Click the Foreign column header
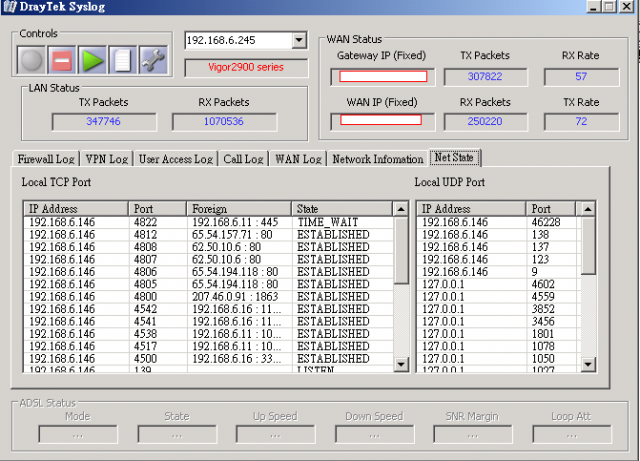This screenshot has width=640, height=461. 239,209
